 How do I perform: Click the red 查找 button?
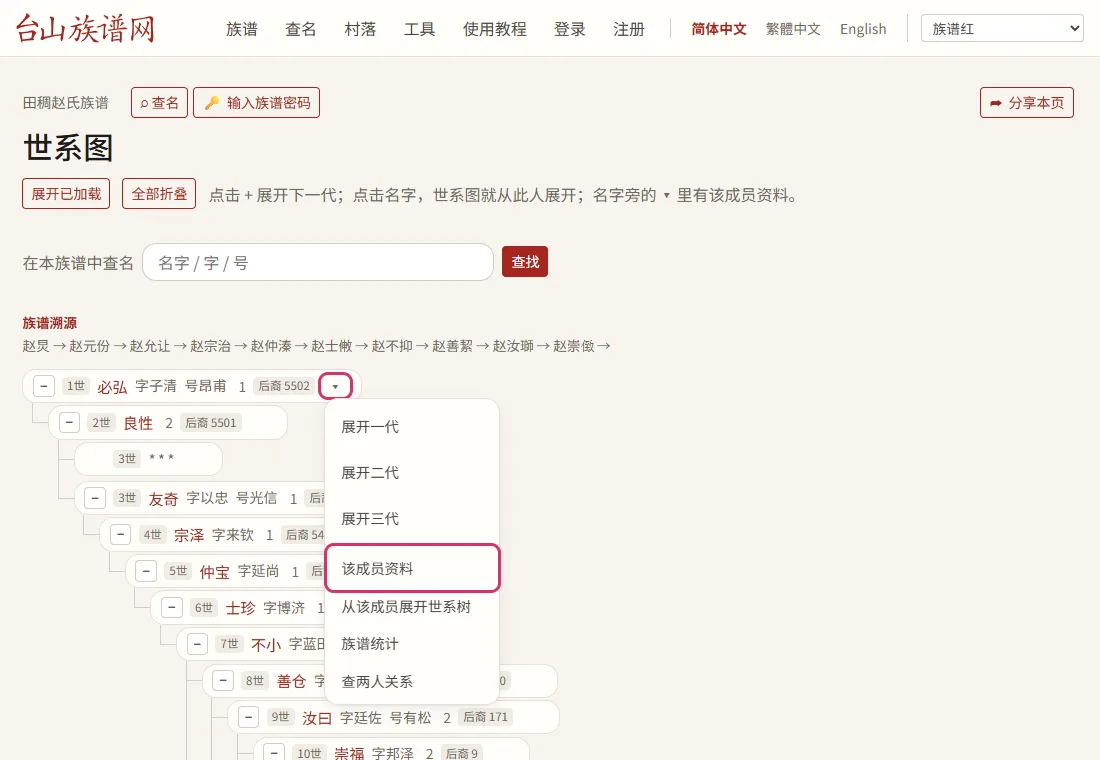tap(525, 262)
